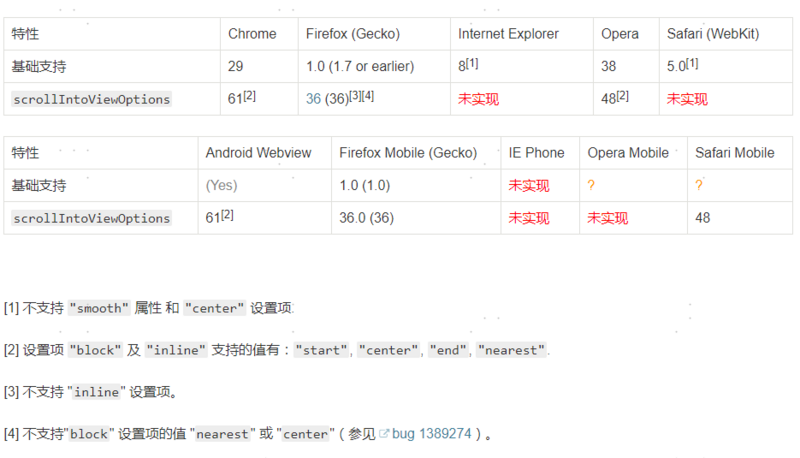Click footnote [1] beside Internet Explorer 8
This screenshot has height=458, width=800.
471,63
